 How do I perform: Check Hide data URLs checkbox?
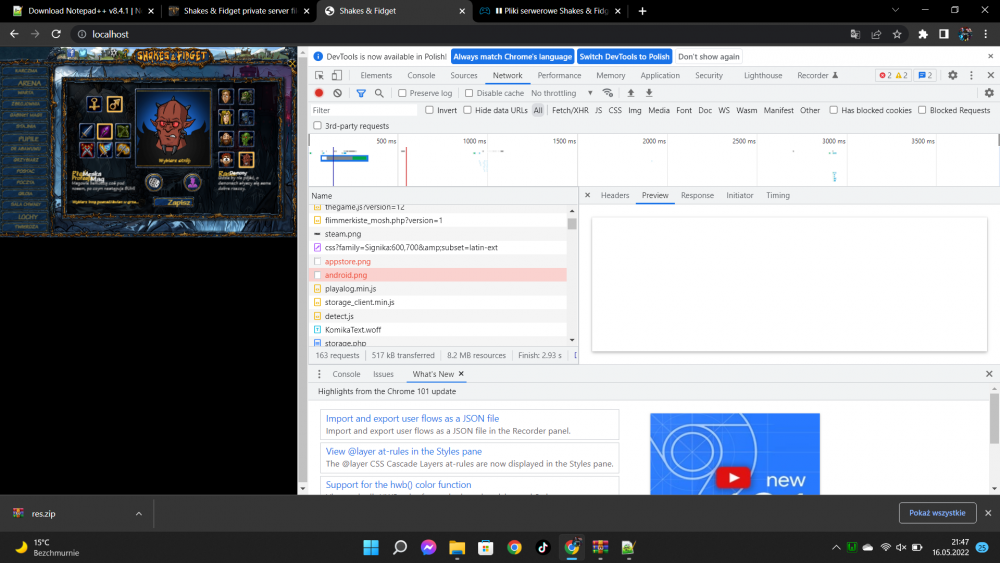(x=467, y=110)
